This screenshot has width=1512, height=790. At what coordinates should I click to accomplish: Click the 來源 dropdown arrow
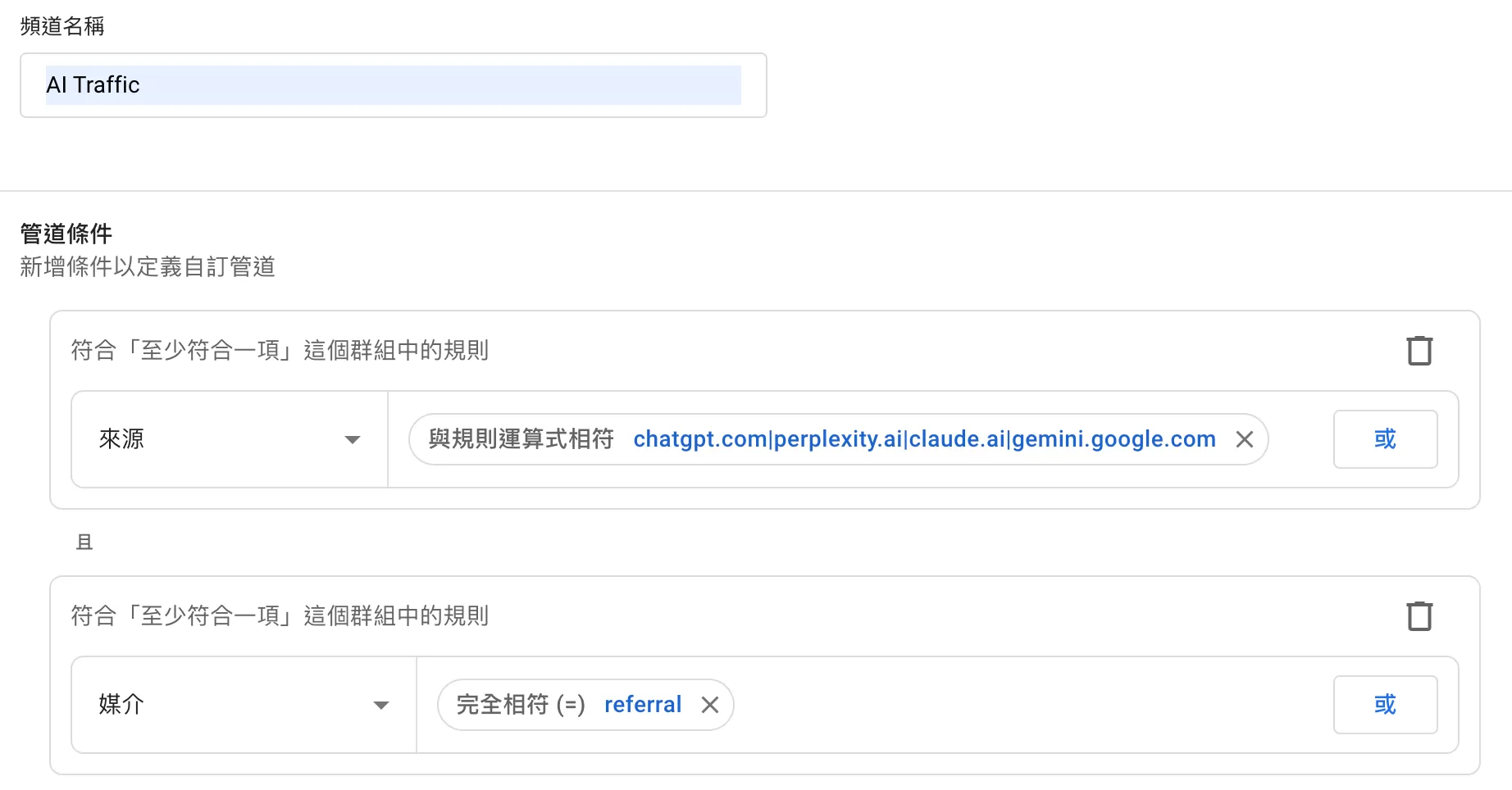pos(353,440)
